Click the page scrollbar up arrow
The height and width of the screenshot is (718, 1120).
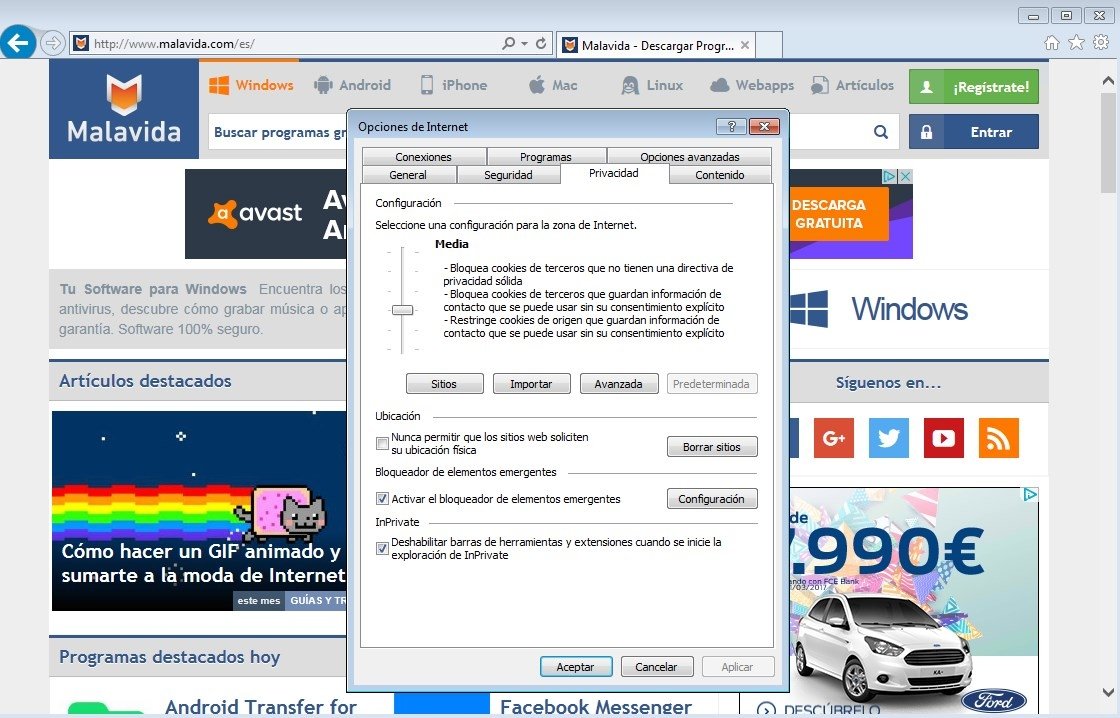(x=1108, y=81)
